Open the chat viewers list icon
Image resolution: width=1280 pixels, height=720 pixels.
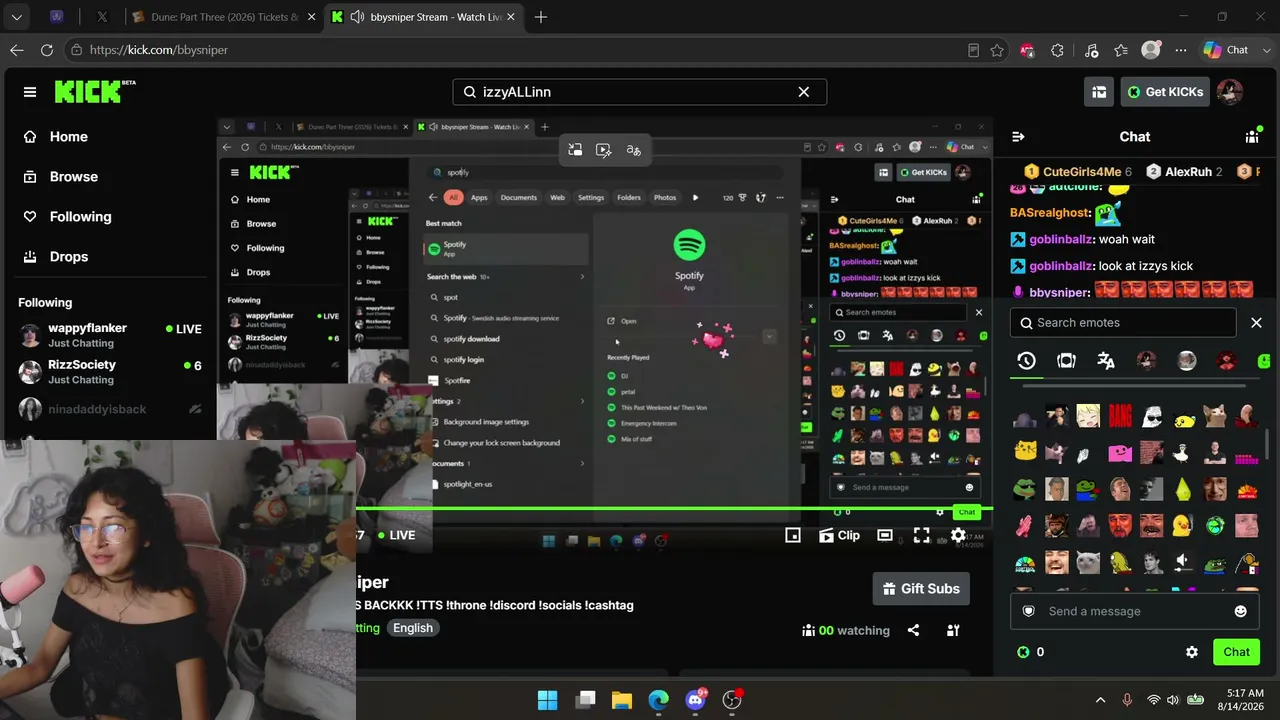[1252, 137]
